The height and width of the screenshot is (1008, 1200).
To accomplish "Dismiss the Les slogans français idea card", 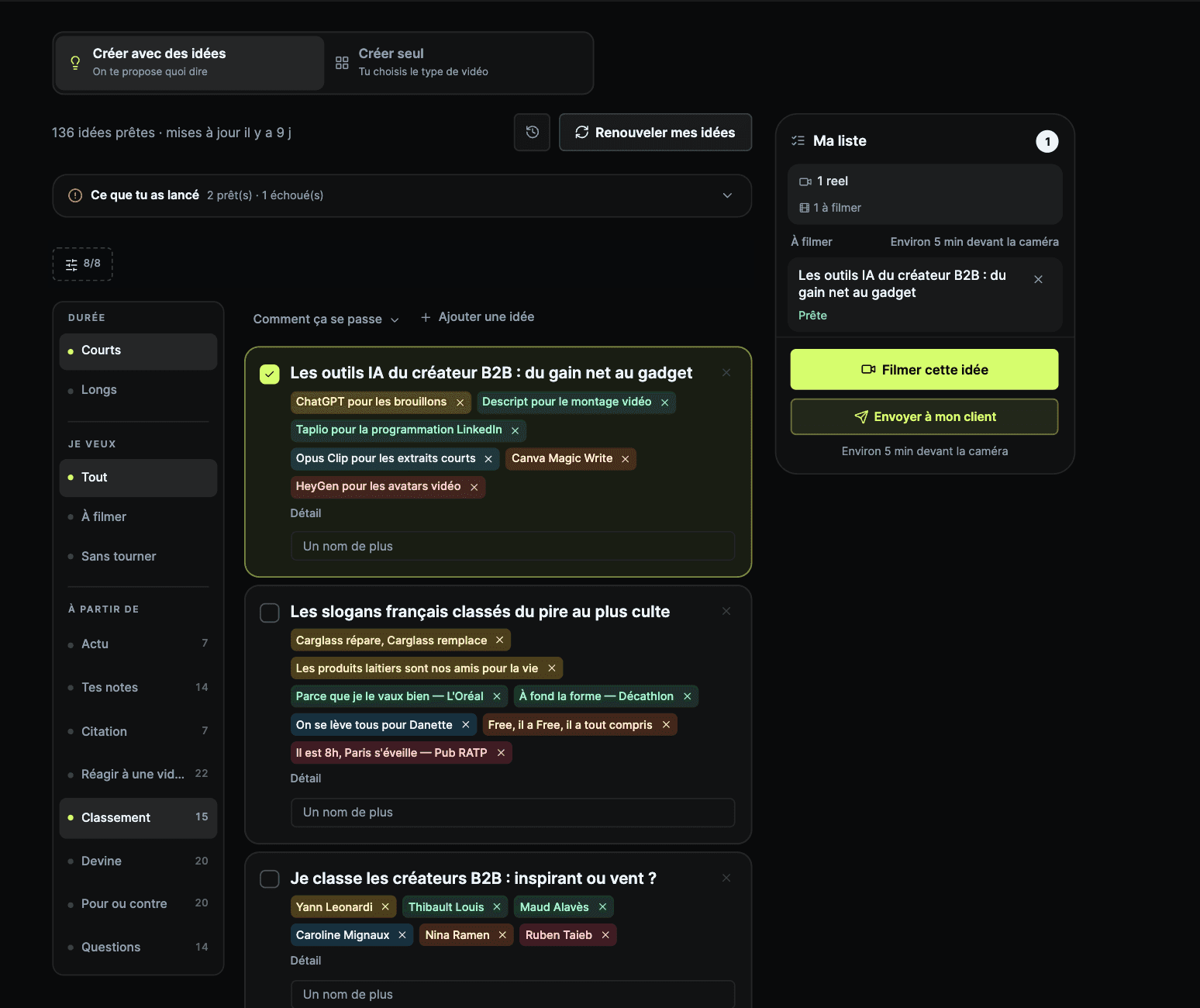I will point(726,611).
